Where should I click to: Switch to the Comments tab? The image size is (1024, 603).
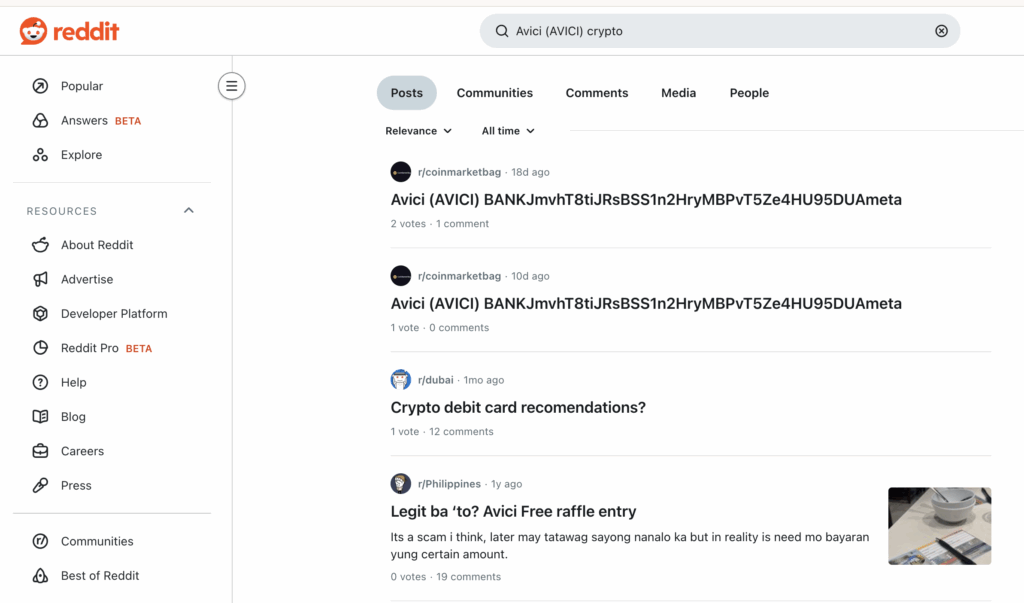597,93
